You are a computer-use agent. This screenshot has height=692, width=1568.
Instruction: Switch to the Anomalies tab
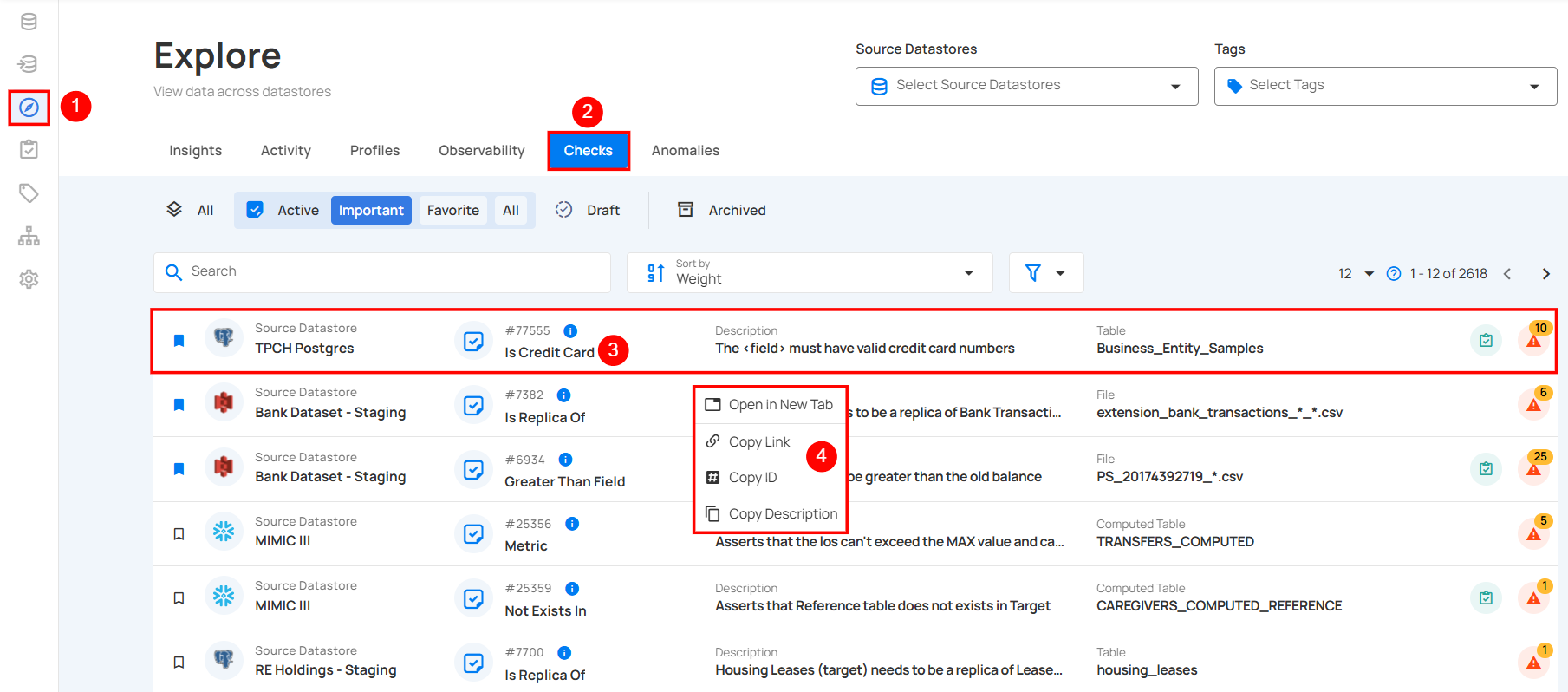pos(685,151)
